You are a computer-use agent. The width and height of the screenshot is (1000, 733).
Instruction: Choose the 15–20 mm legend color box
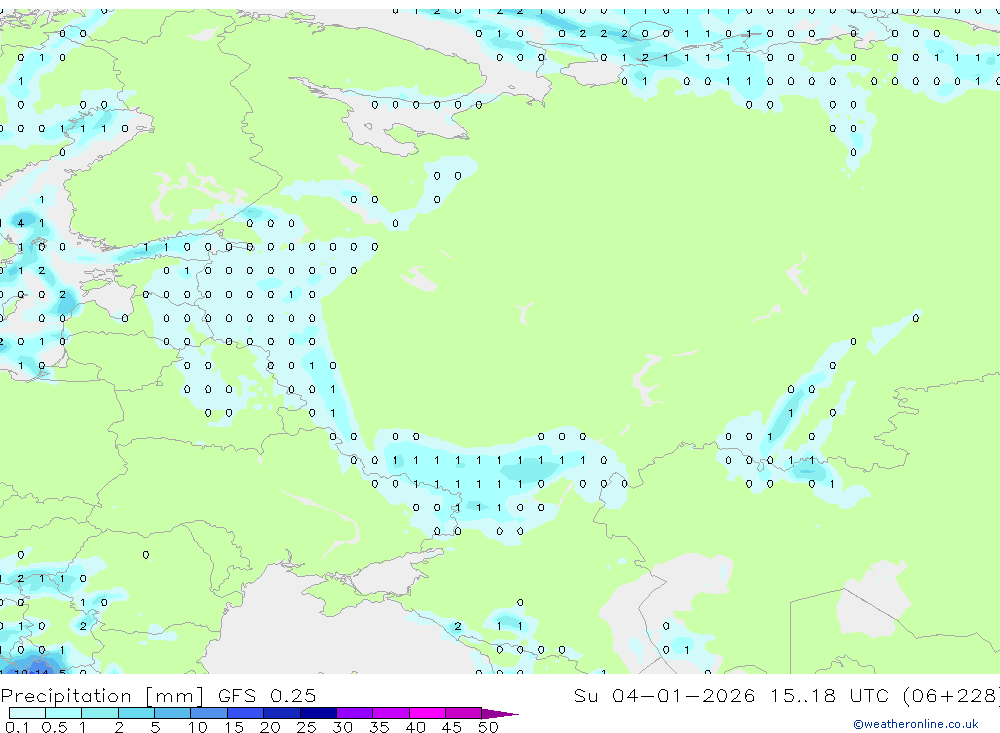coord(246,713)
